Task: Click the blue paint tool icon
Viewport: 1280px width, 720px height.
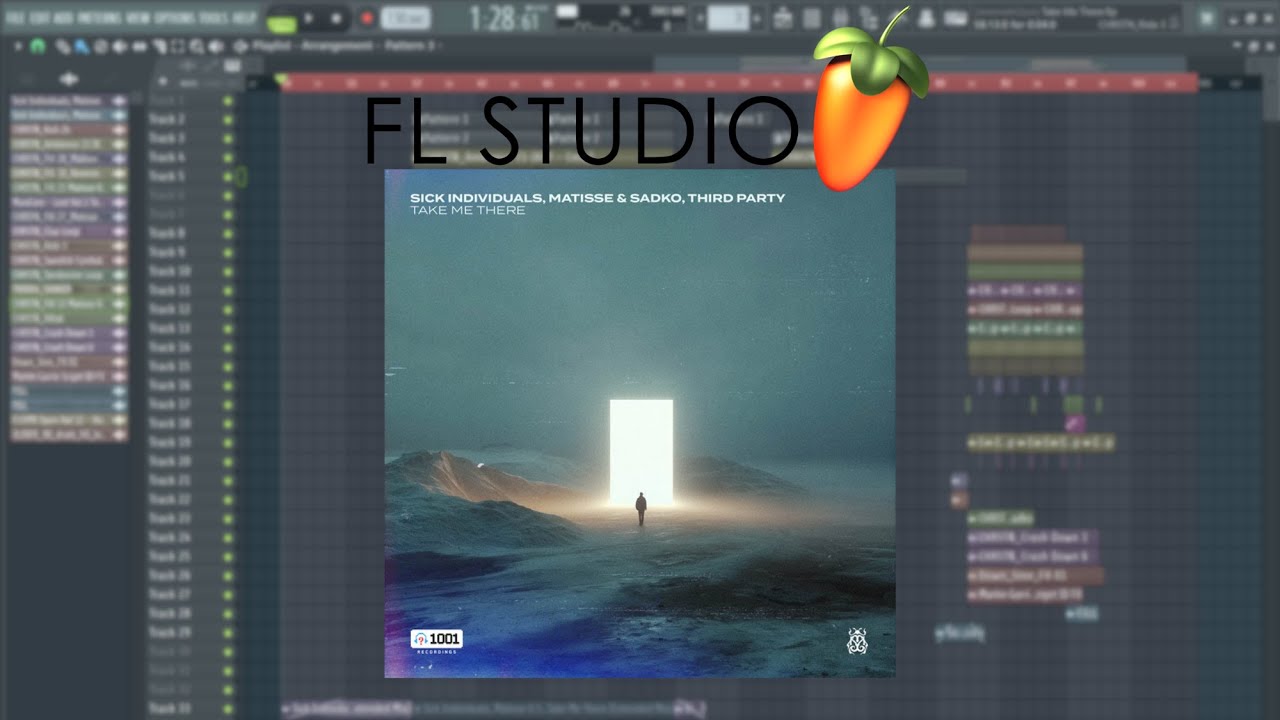Action: 80,46
